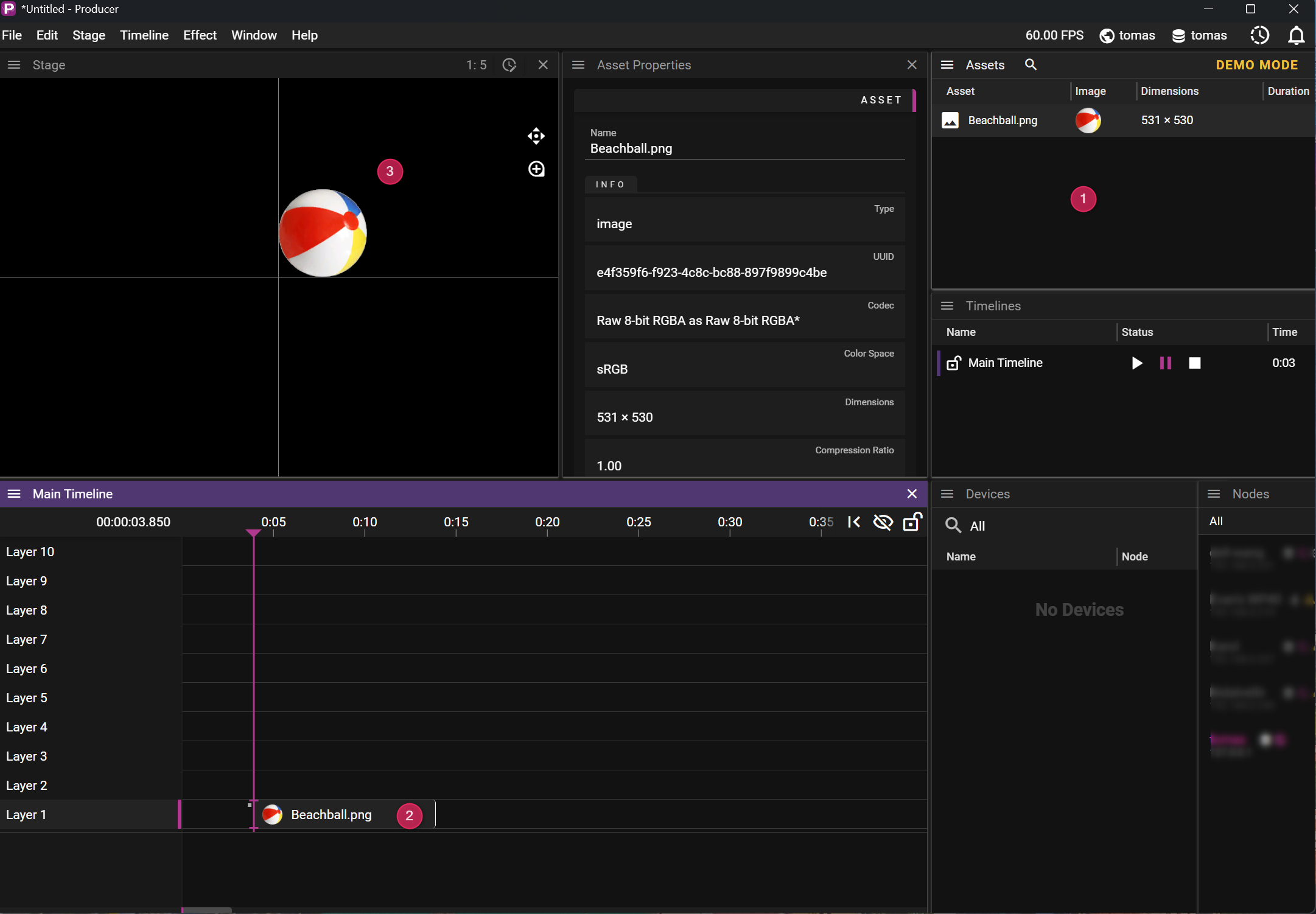Pause the Main Timeline
The image size is (1316, 914).
(x=1166, y=363)
